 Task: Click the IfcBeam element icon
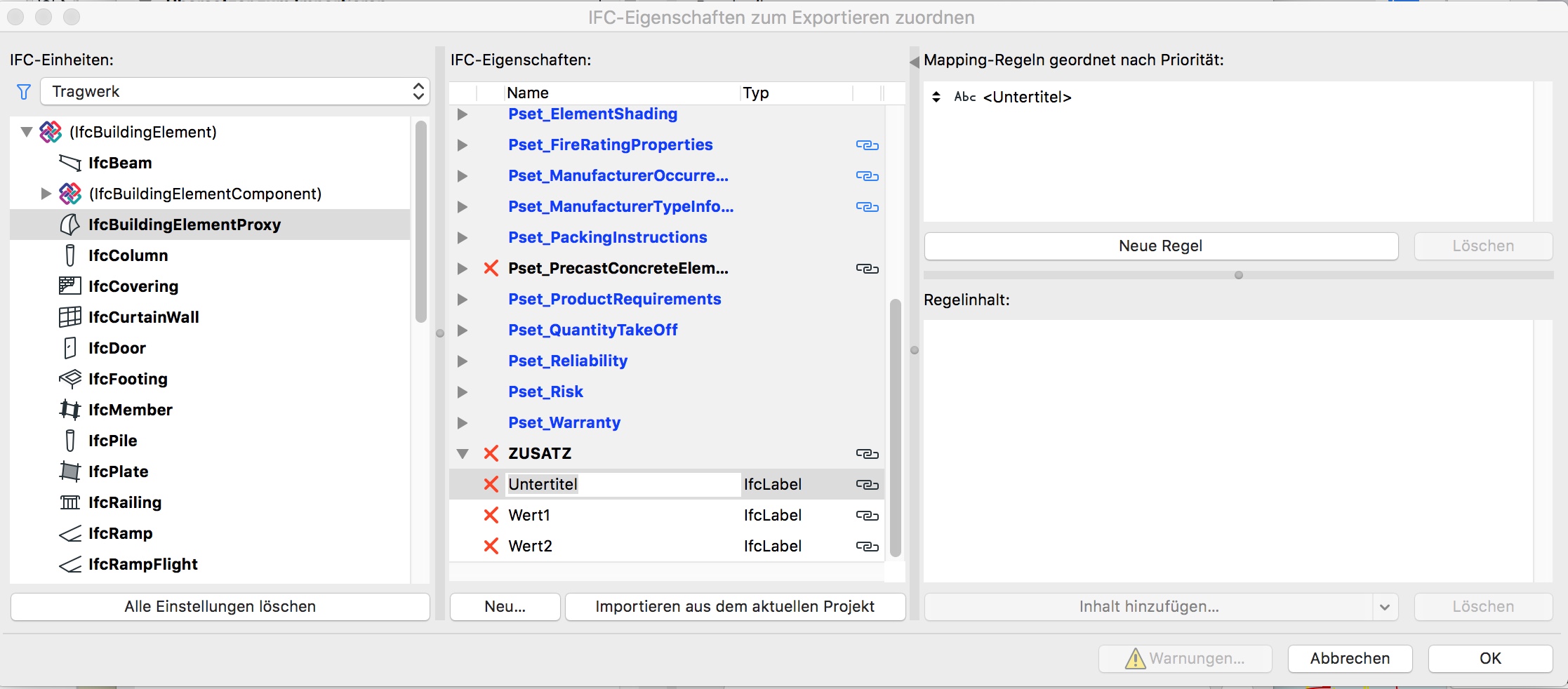pos(69,163)
